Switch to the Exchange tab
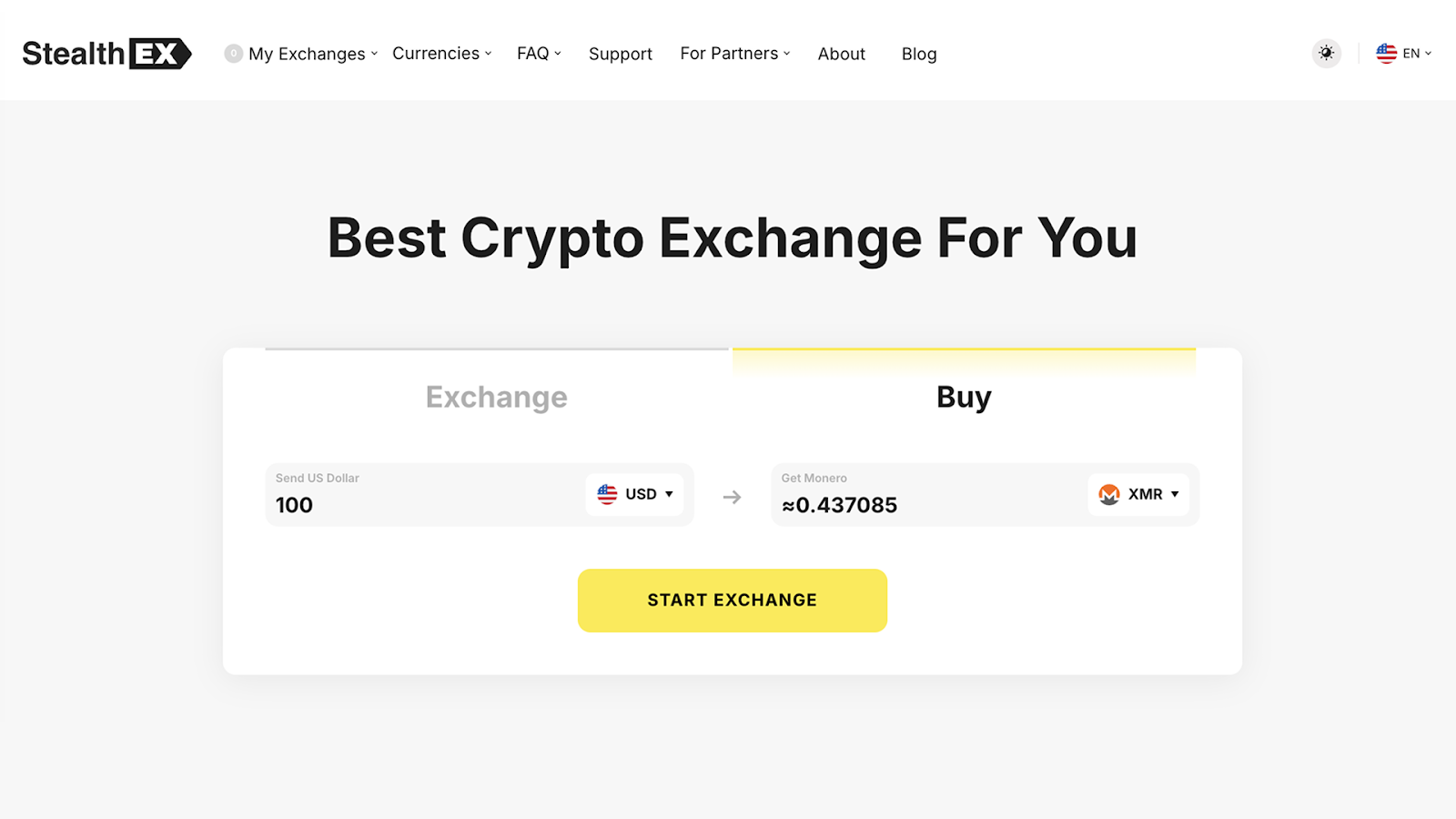 pos(497,397)
